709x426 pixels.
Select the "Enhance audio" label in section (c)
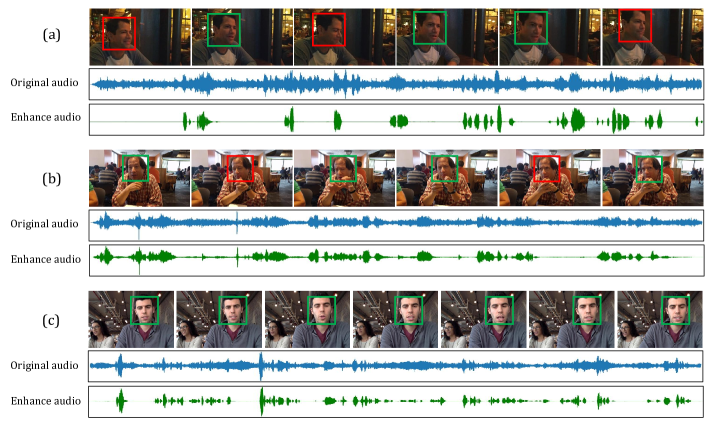(46, 401)
